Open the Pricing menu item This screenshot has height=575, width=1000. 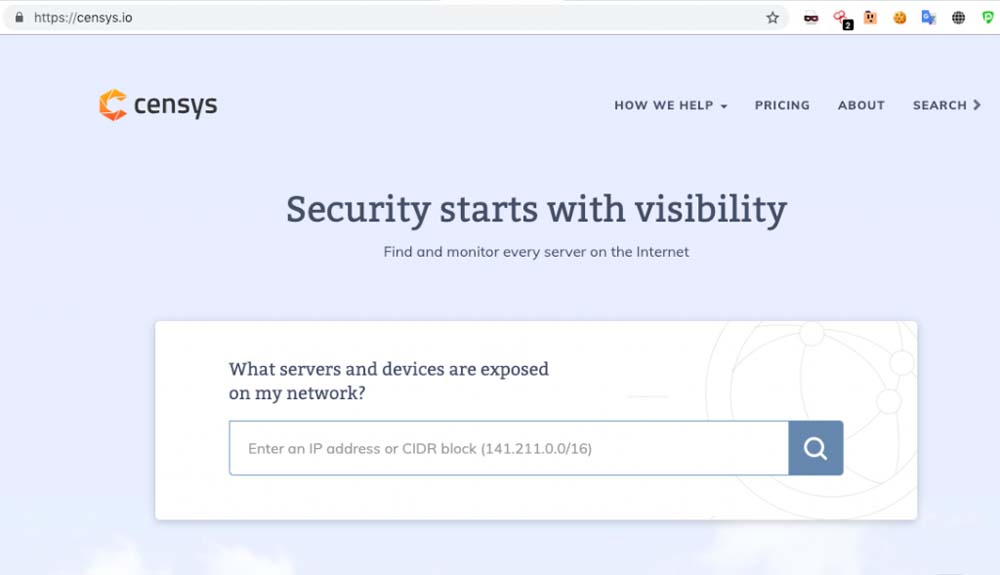(x=782, y=105)
